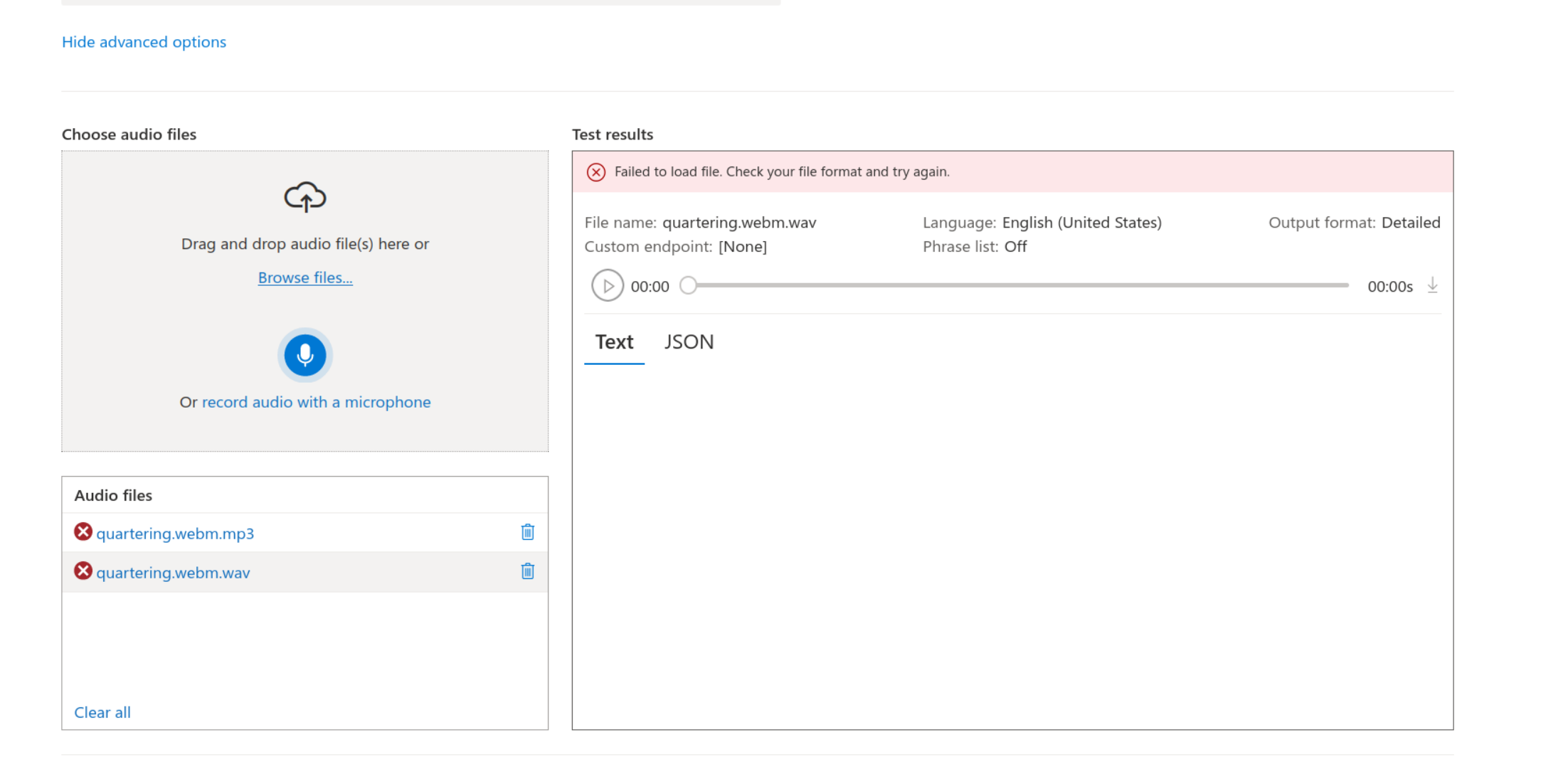The image size is (1568, 779).
Task: Click record audio with a microphone link
Action: click(x=317, y=402)
